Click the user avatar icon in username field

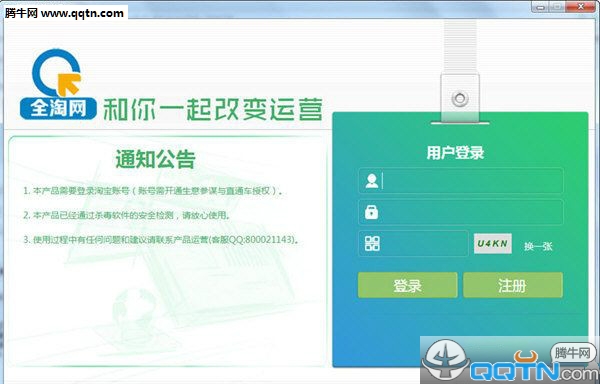coord(372,181)
